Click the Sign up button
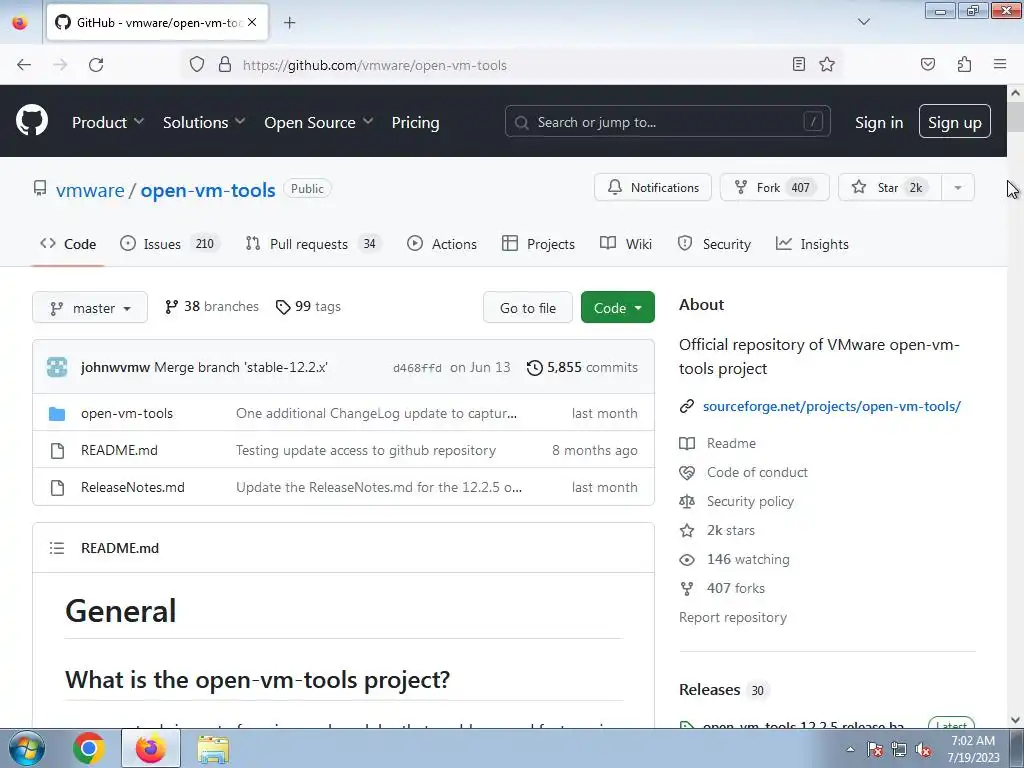 tap(954, 121)
